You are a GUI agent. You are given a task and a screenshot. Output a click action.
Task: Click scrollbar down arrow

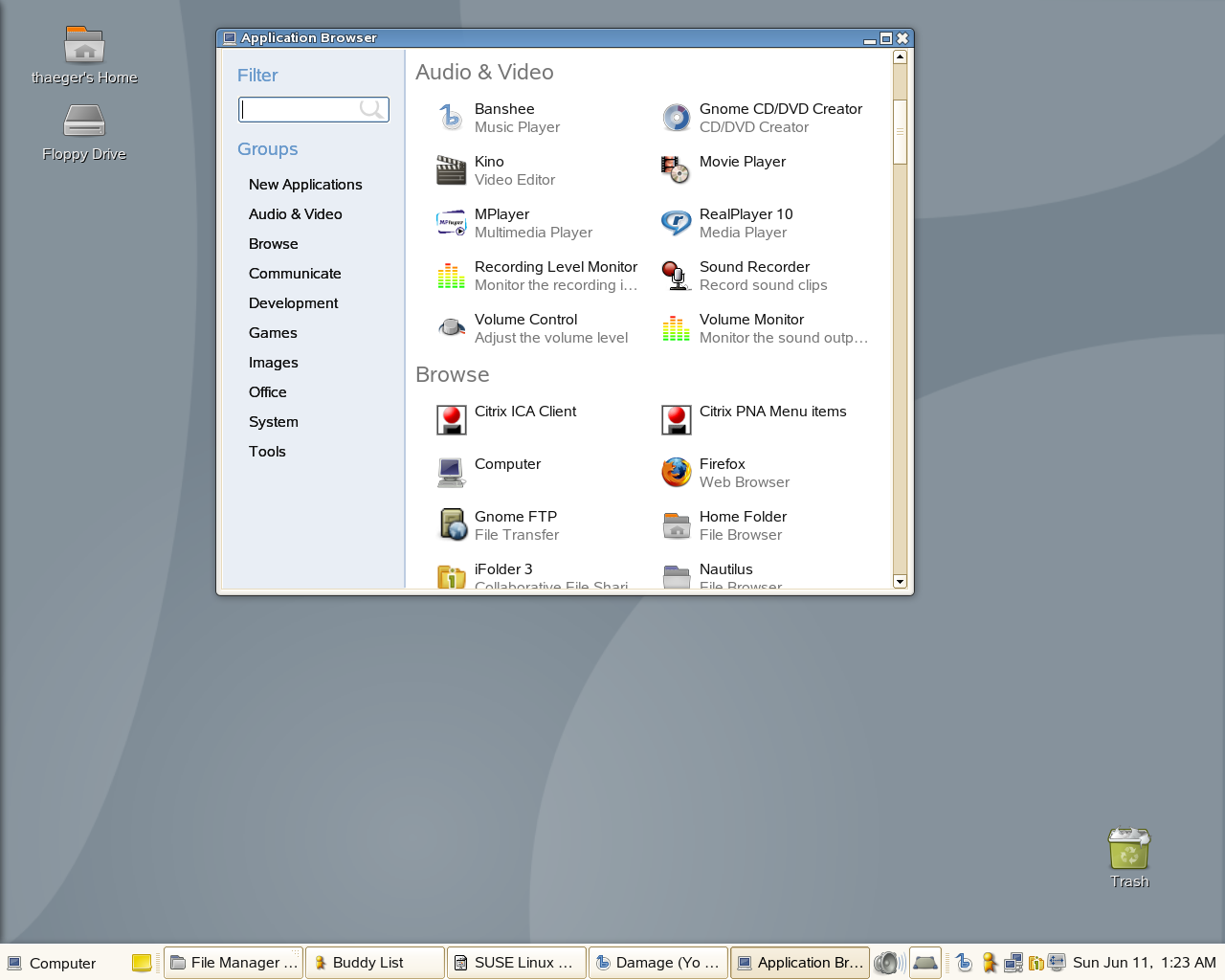click(x=900, y=581)
